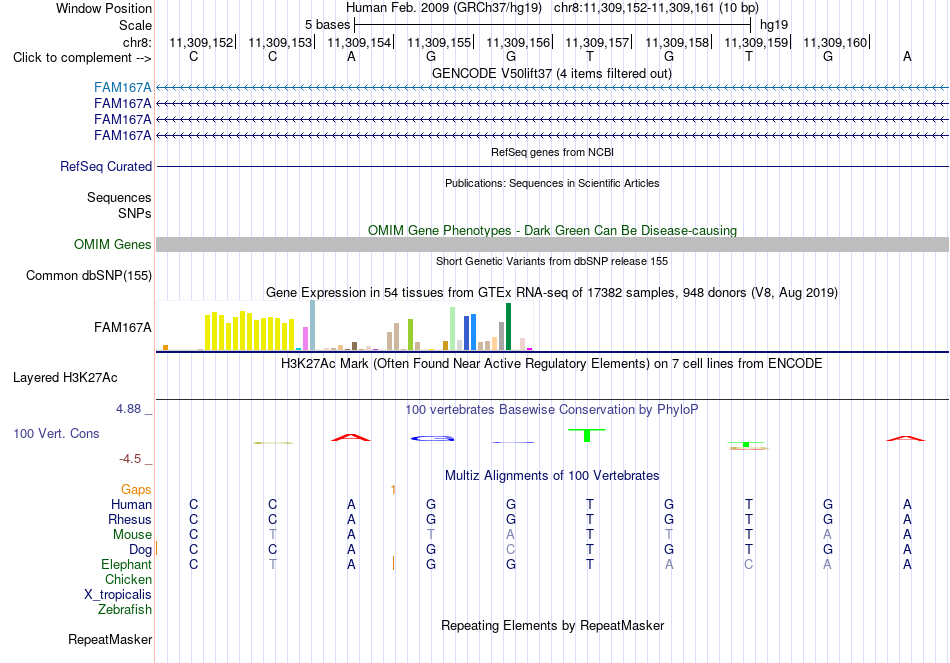Click the blue G conservation logo
Viewport: 950px width, 663px height.
433,438
